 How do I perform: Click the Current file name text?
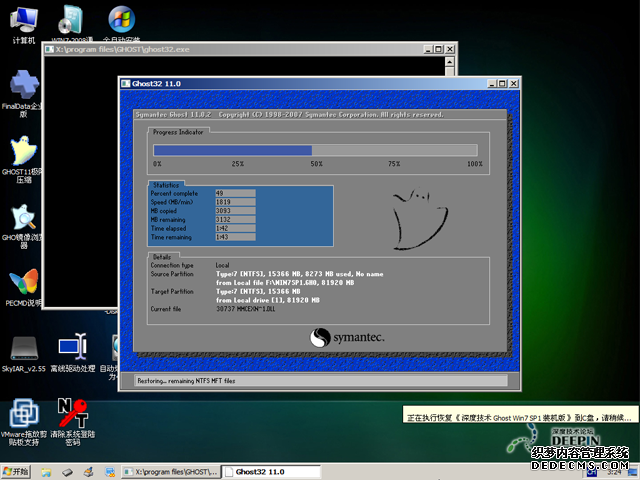(x=246, y=309)
